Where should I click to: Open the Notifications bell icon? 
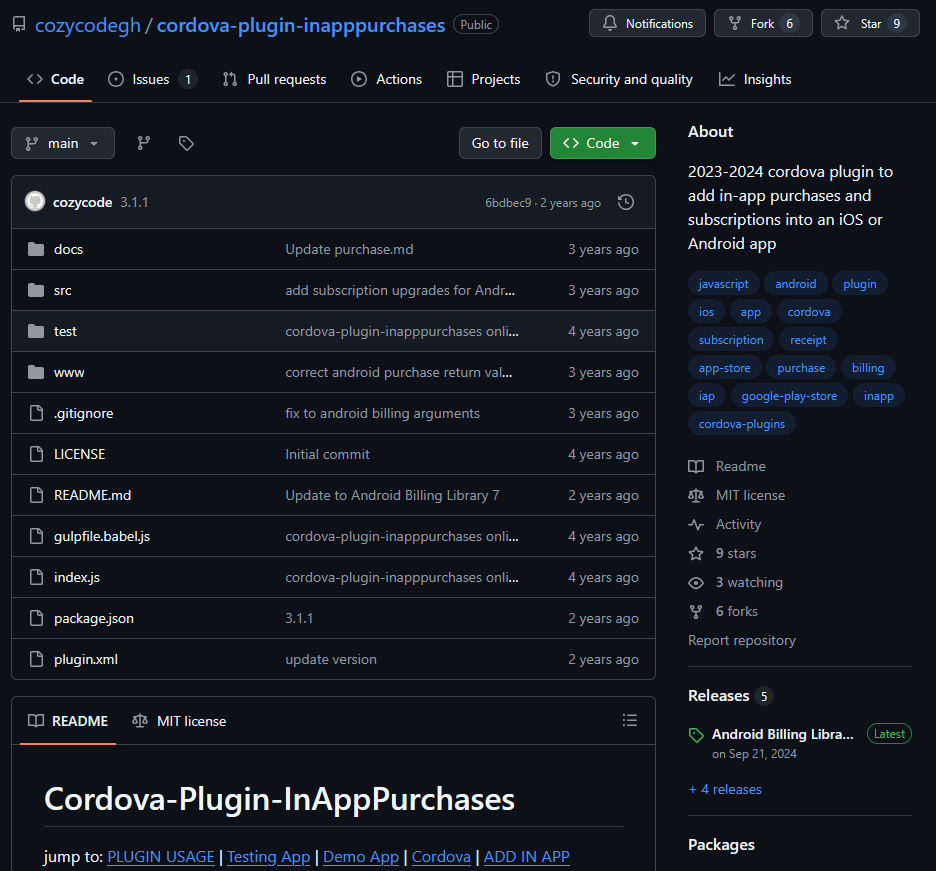(611, 22)
